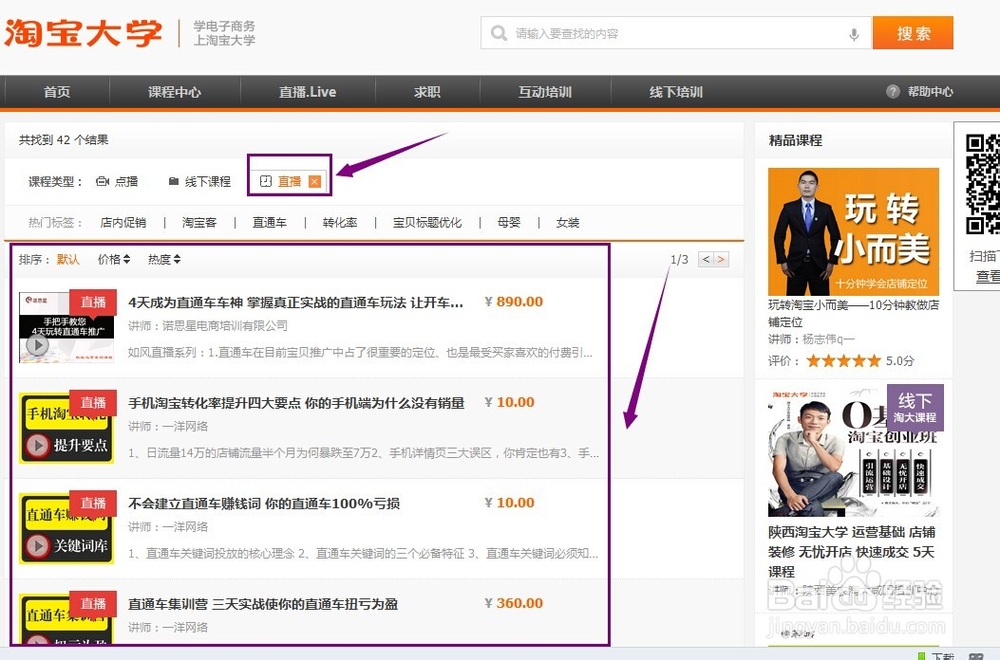Viewport: 1000px width, 660px height.
Task: Click the help center question mark icon
Action: click(x=893, y=92)
